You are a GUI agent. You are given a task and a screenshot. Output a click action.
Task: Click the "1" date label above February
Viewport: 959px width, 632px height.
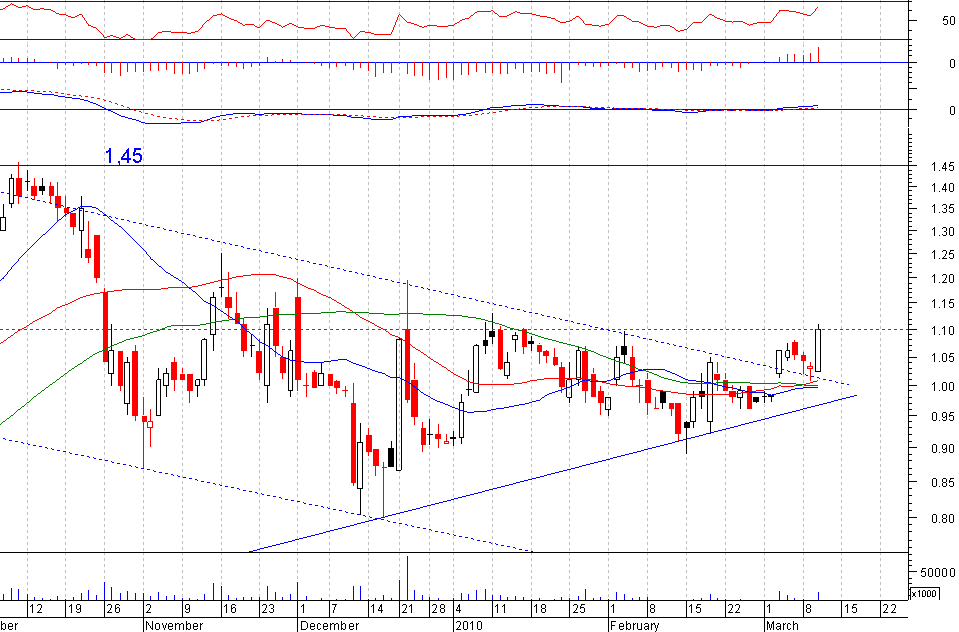point(613,609)
